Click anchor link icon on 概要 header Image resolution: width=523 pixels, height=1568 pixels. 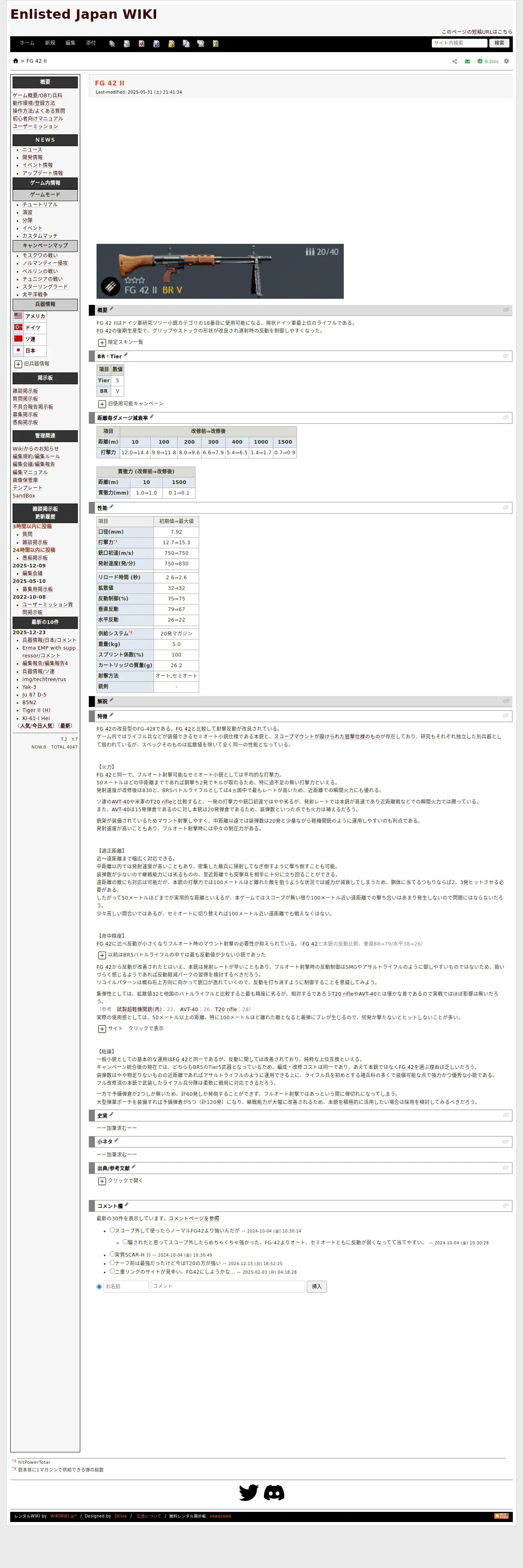point(505,310)
